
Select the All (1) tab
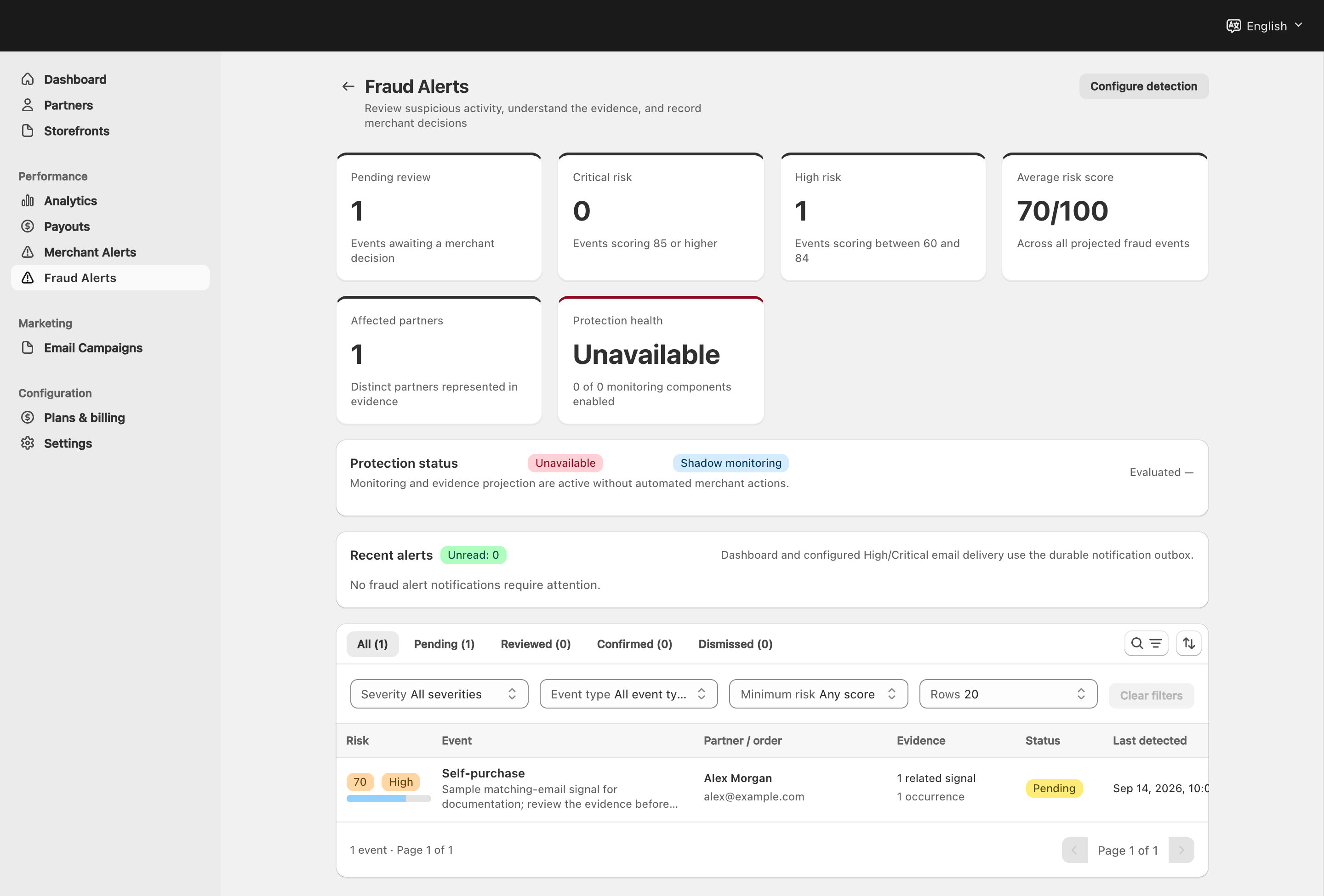click(x=372, y=644)
